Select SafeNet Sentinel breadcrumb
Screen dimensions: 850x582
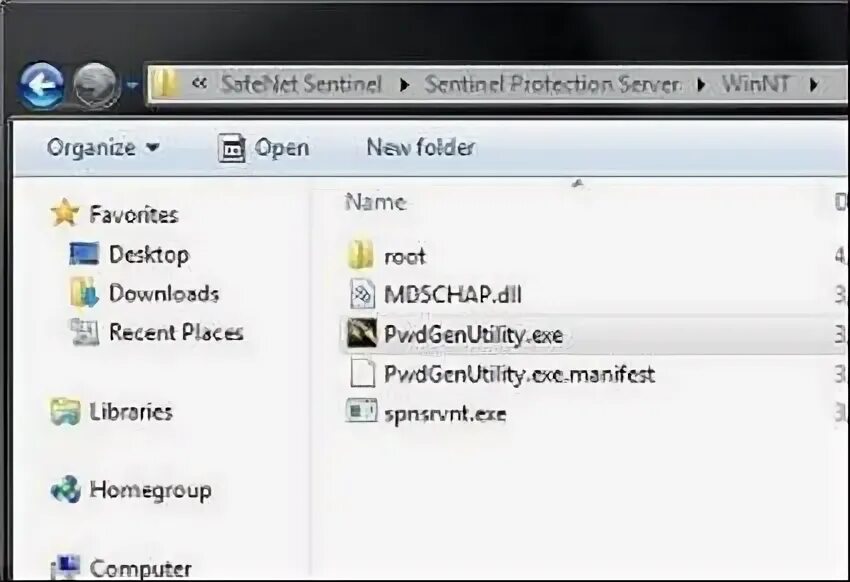click(301, 84)
